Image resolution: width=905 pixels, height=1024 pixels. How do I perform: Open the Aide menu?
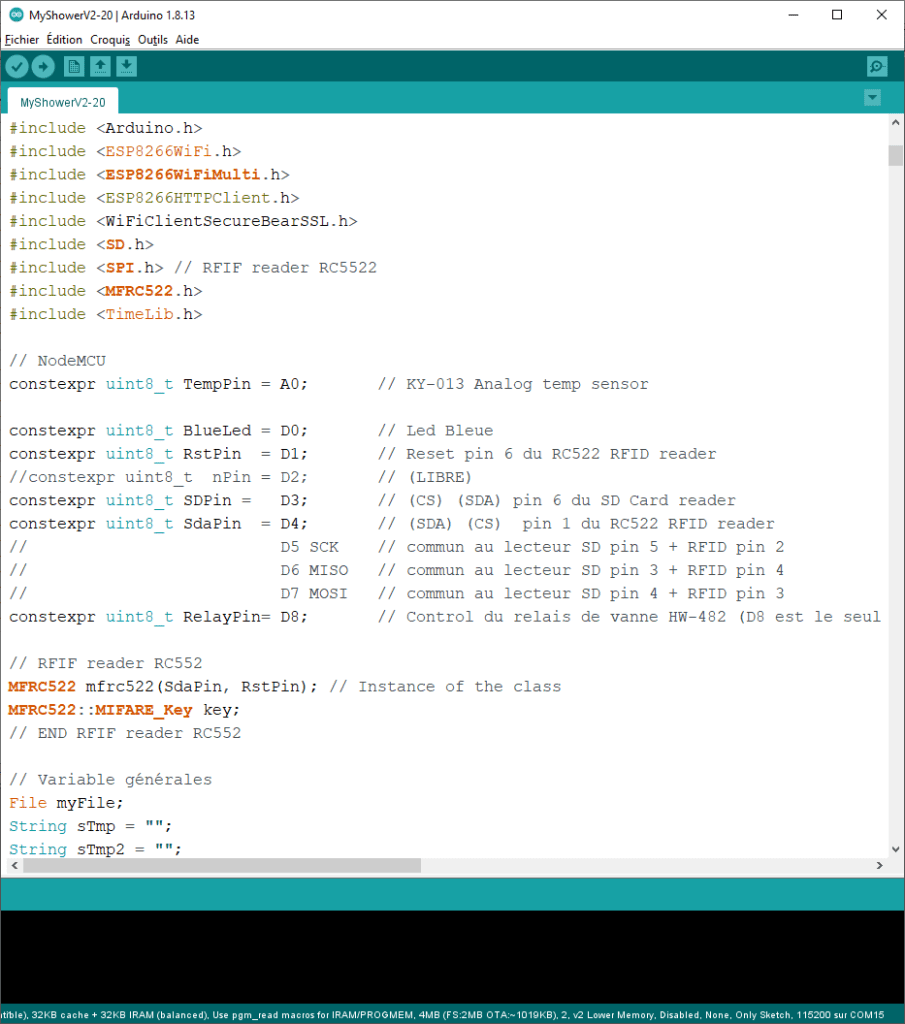point(187,40)
